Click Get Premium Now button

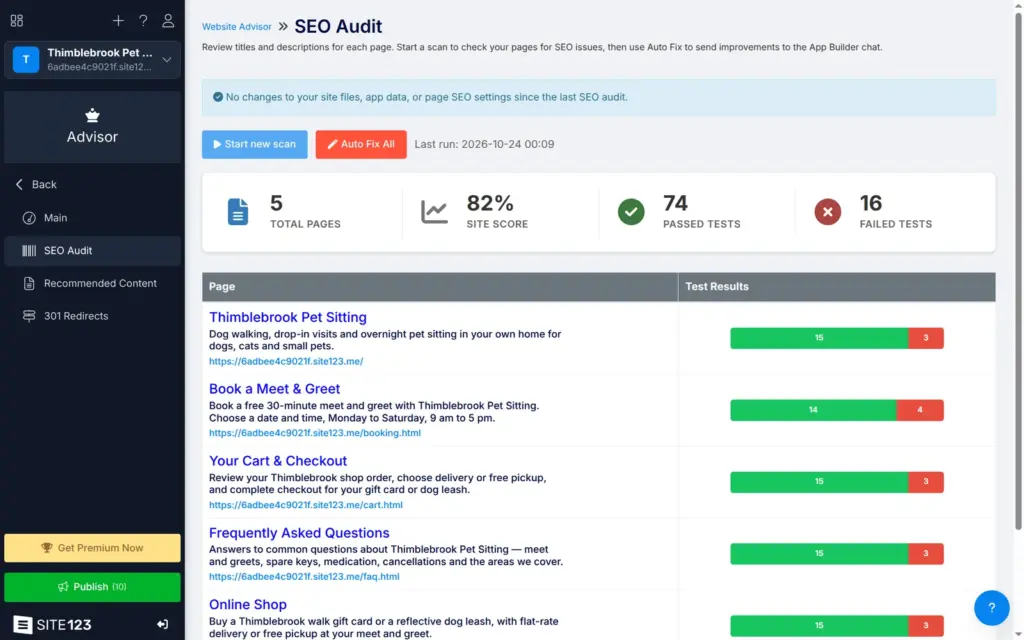tap(92, 548)
